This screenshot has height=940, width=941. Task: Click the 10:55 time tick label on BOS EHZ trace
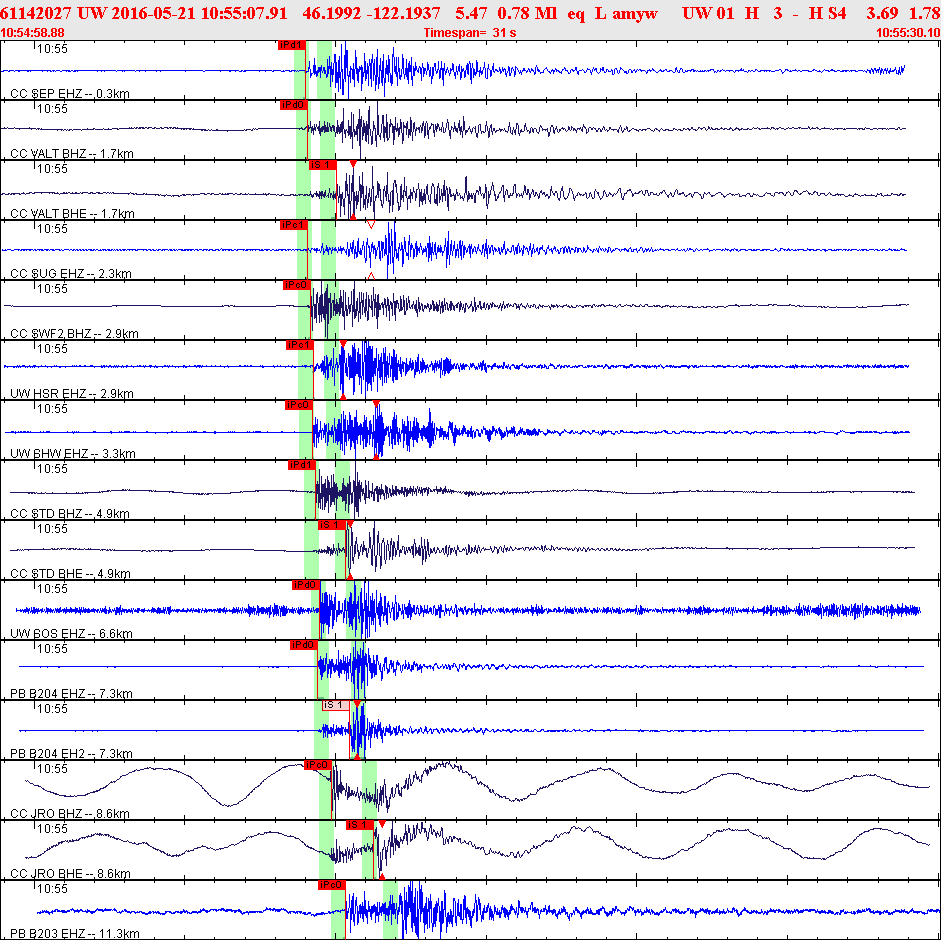coord(53,589)
